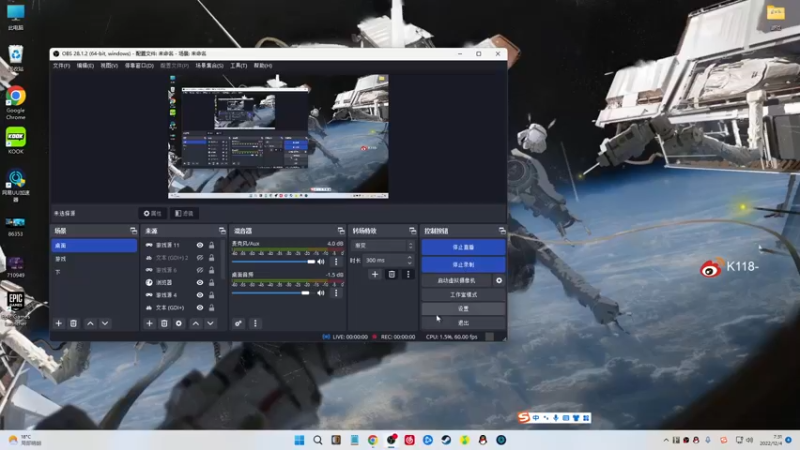Viewport: 800px width, 450px height.
Task: Add a scene transition with plus icon
Action: (375, 274)
